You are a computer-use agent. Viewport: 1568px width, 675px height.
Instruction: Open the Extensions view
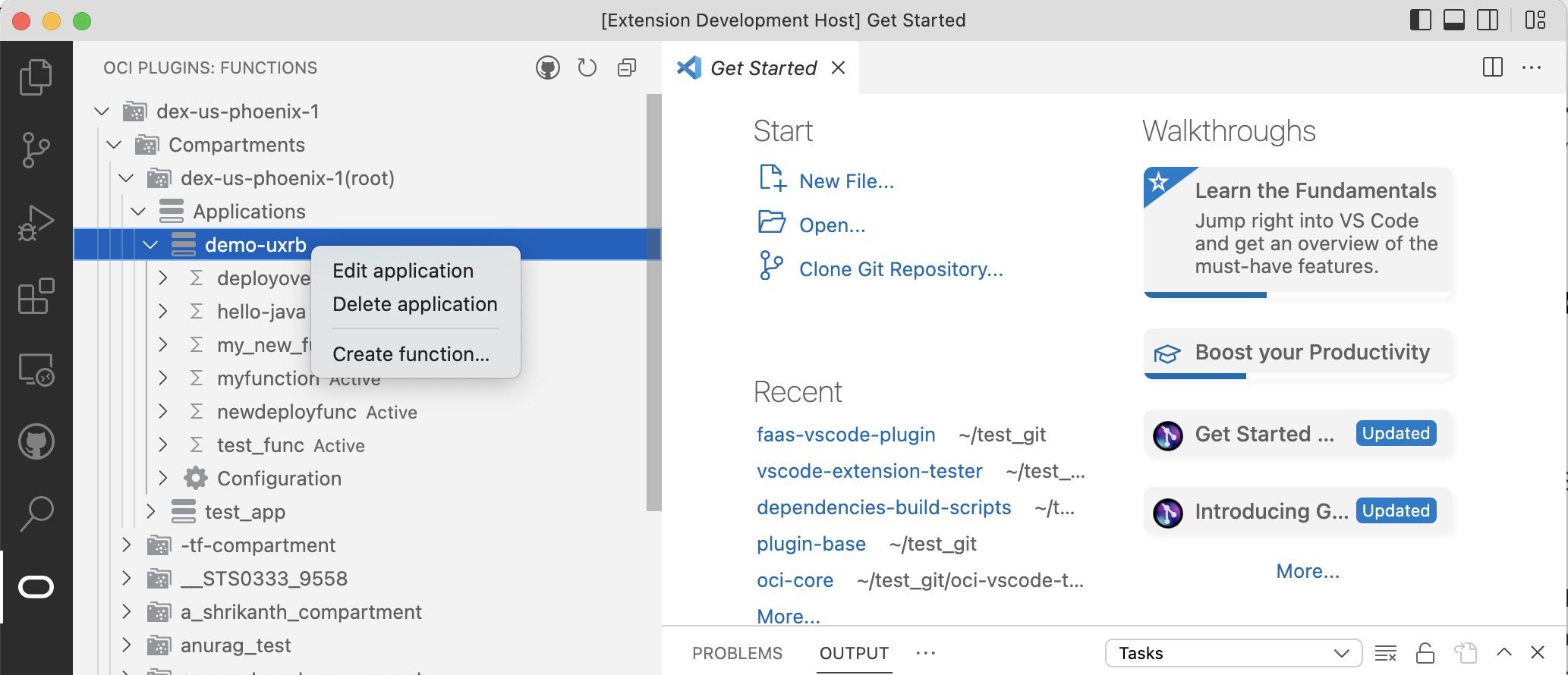(36, 296)
